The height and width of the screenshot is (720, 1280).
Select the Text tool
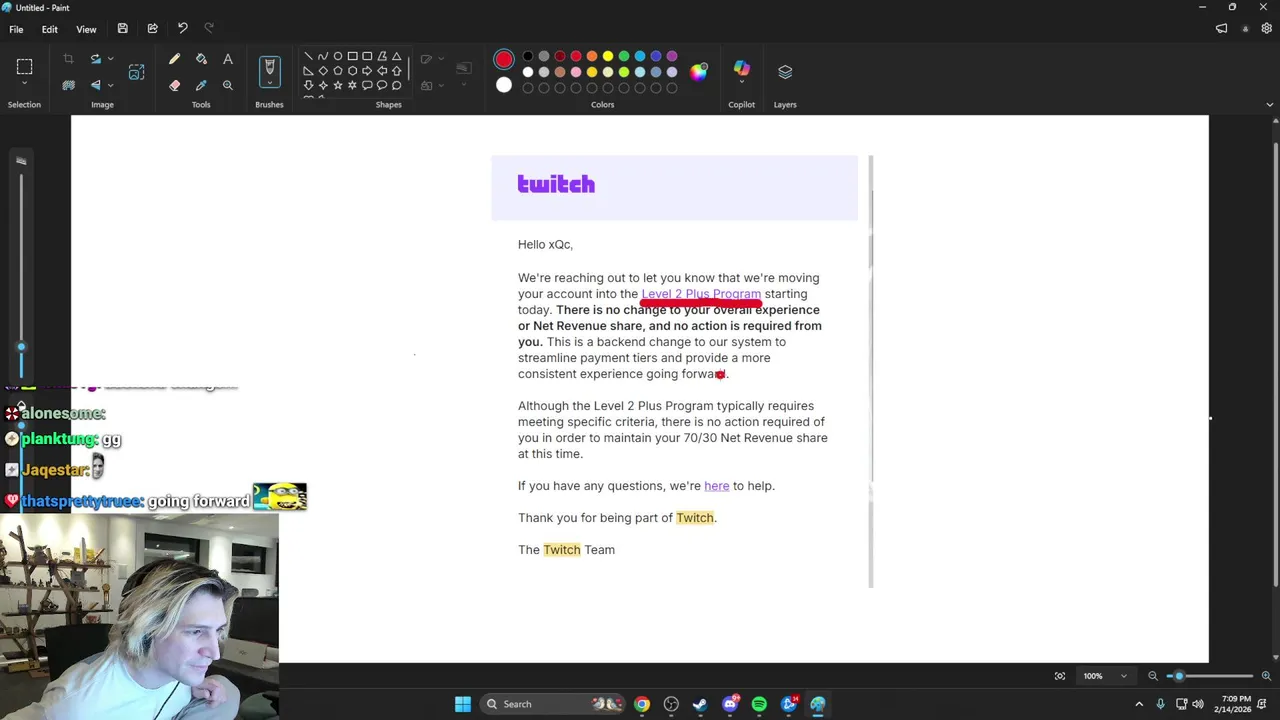coord(228,60)
